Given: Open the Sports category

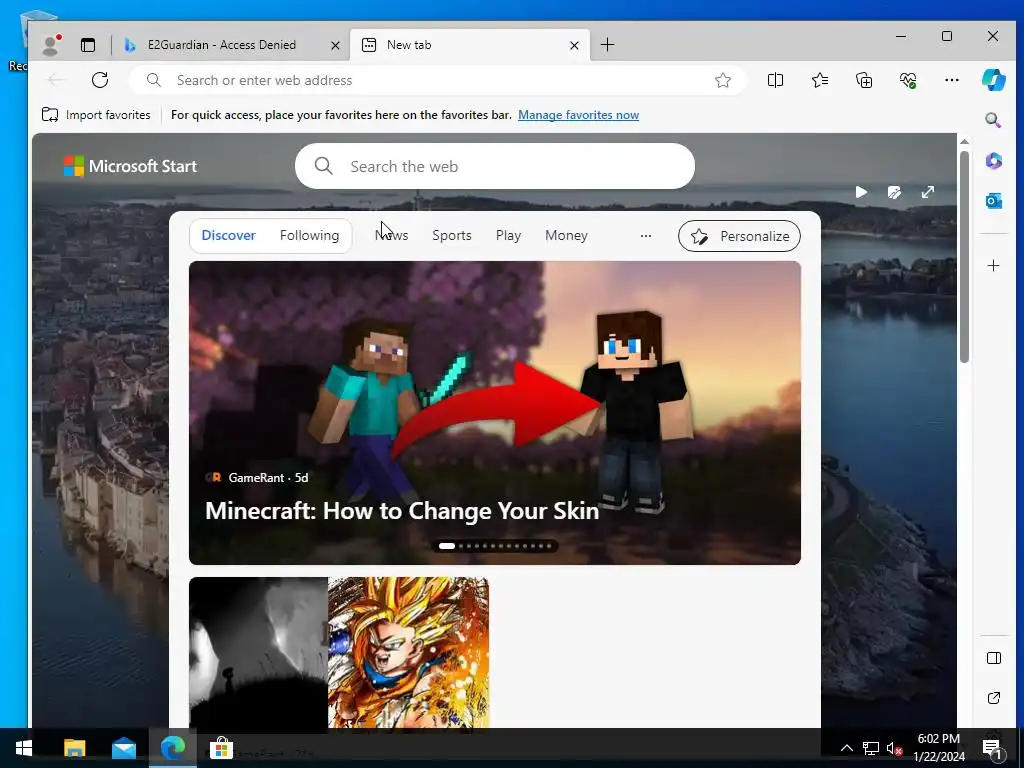Looking at the screenshot, I should [x=451, y=235].
